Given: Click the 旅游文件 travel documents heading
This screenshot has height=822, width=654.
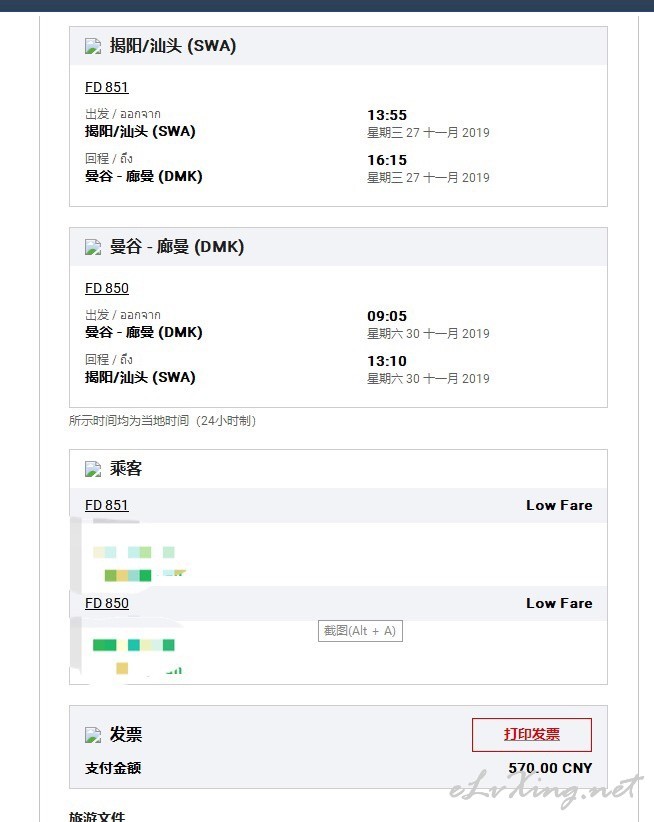Looking at the screenshot, I should click(x=97, y=816).
